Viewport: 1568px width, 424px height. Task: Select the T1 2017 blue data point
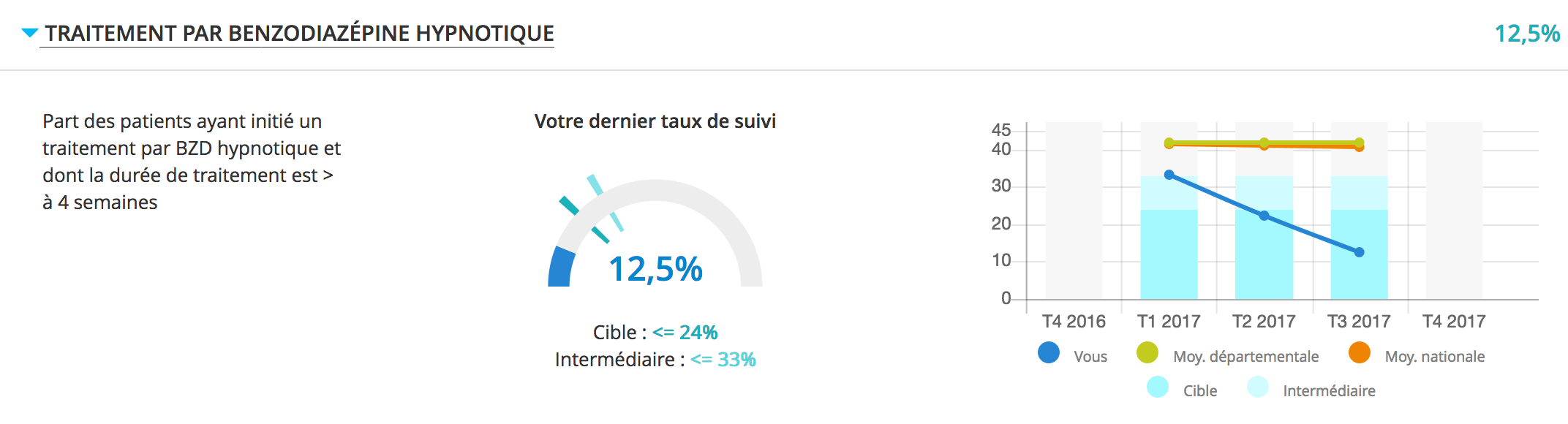coord(1169,175)
